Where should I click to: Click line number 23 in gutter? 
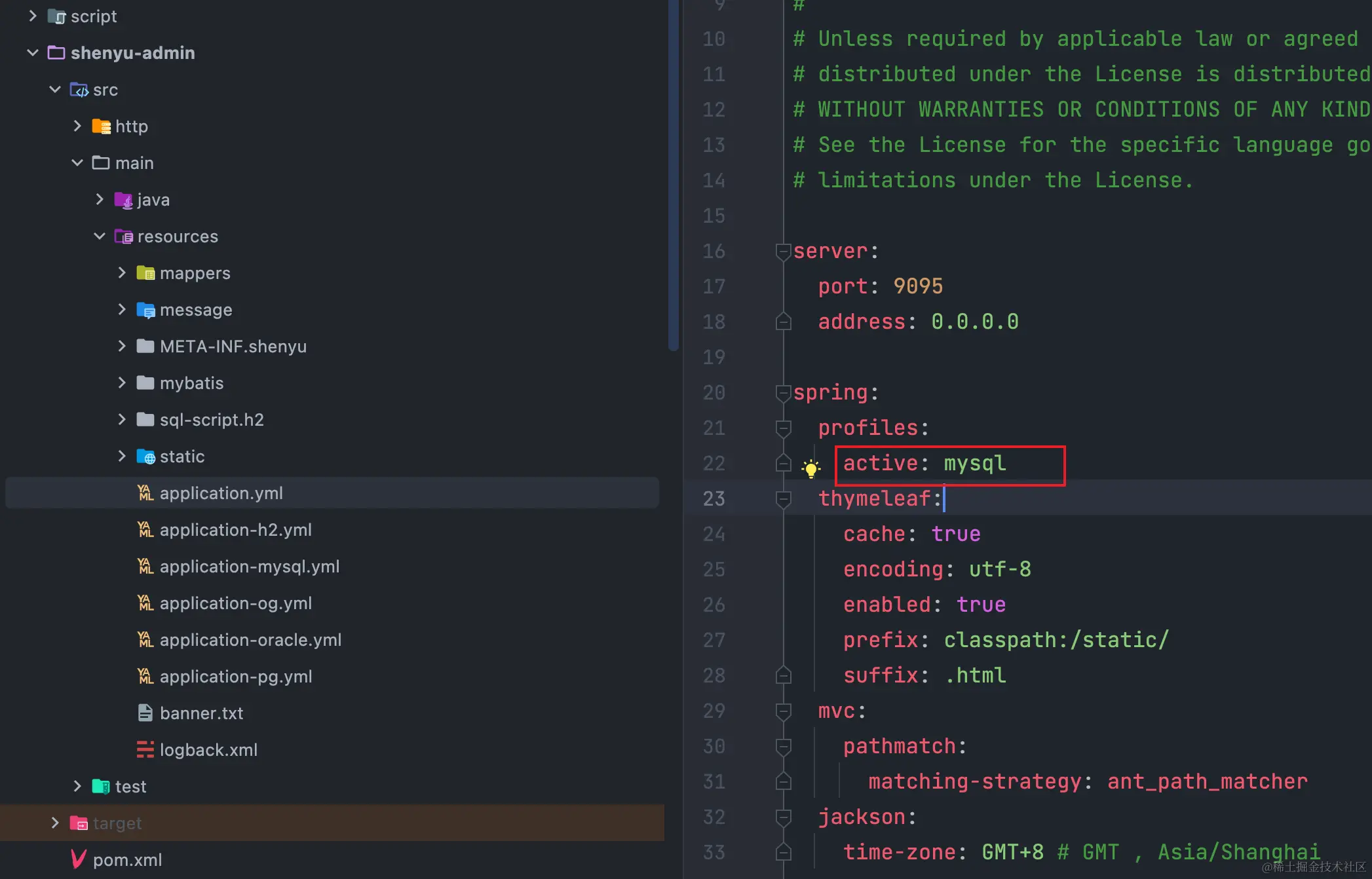(714, 498)
